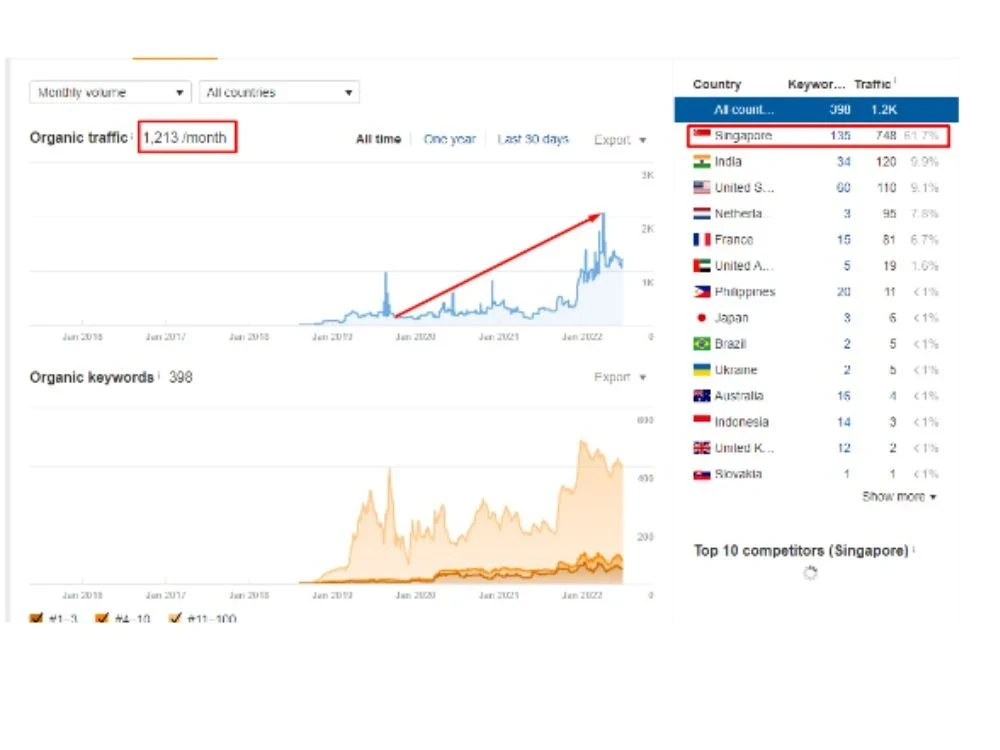Open Export menu for Organic traffic
1000x750 pixels.
620,140
